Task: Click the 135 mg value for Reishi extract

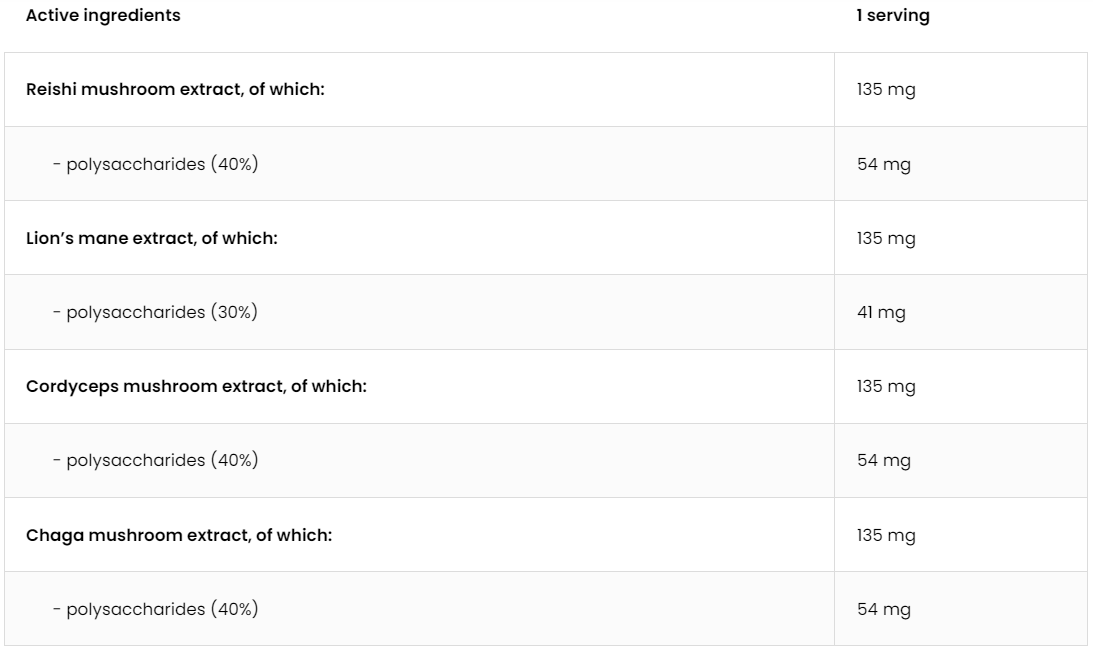Action: 885,90
